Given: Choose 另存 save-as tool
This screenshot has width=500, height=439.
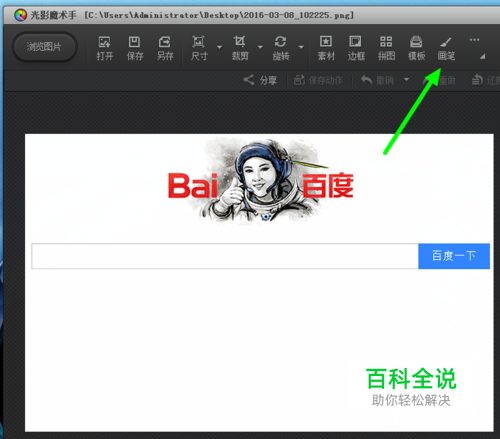Looking at the screenshot, I should (165, 48).
